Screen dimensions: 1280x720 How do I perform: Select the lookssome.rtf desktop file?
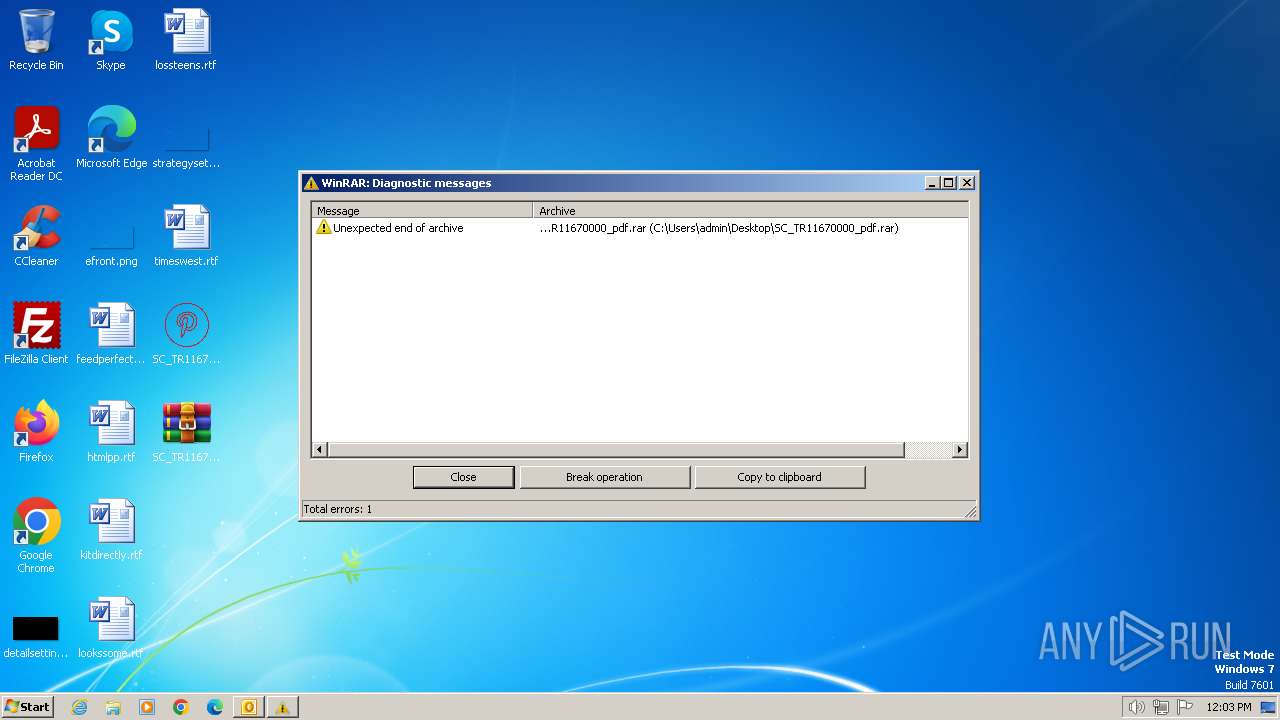(x=111, y=629)
